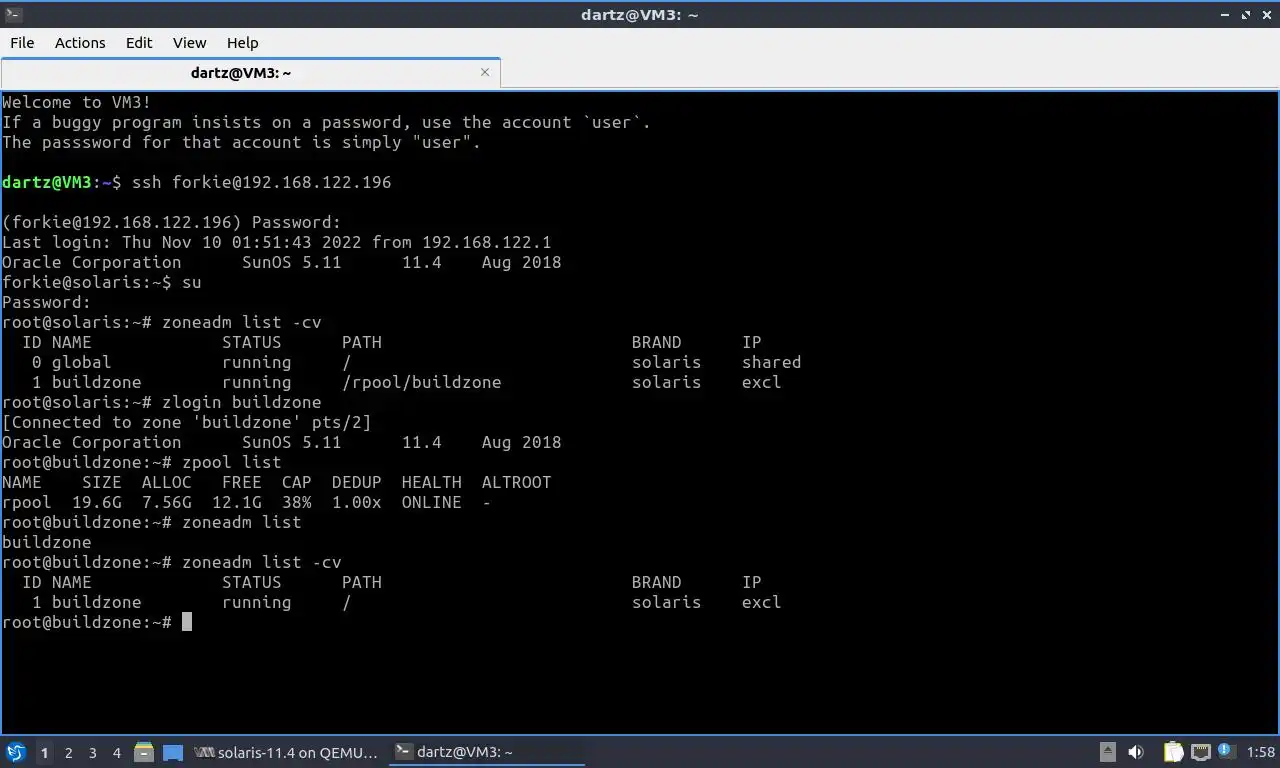Screen dimensions: 1280x768
Task: Switch to virtual desktop 2
Action: point(68,752)
